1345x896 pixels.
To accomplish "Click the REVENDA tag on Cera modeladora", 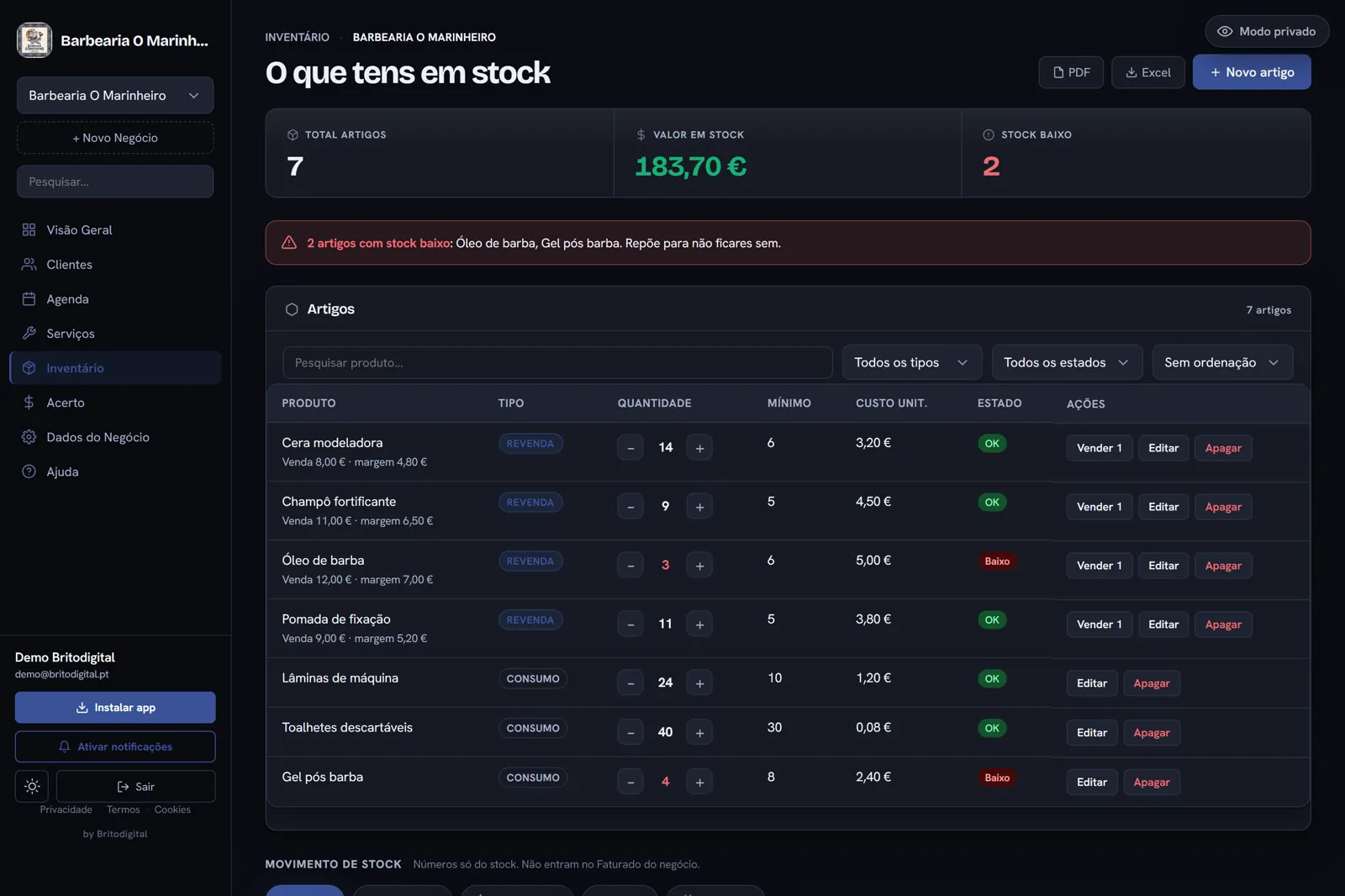I will pyautogui.click(x=530, y=444).
